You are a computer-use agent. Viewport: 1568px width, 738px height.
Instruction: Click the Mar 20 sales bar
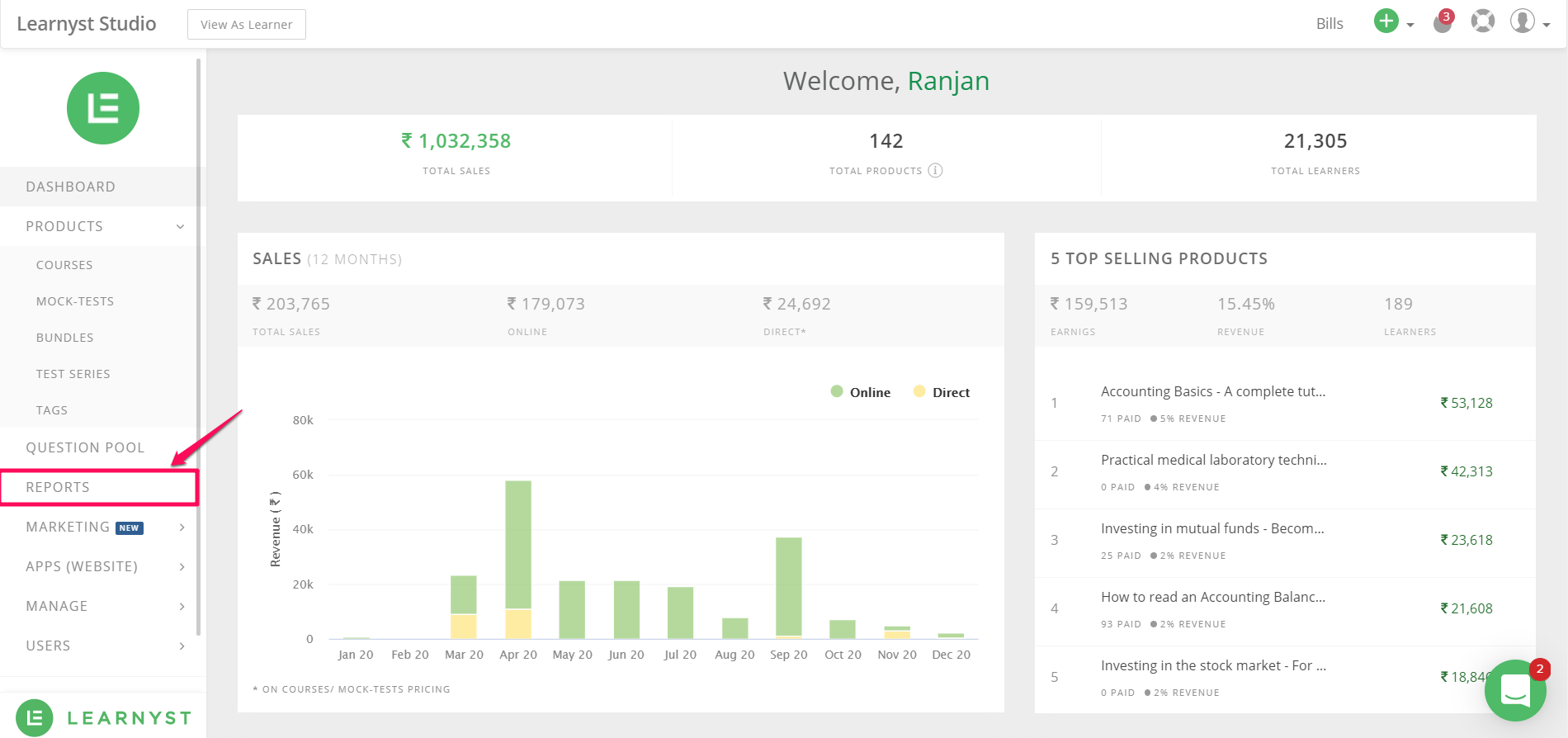tap(464, 607)
